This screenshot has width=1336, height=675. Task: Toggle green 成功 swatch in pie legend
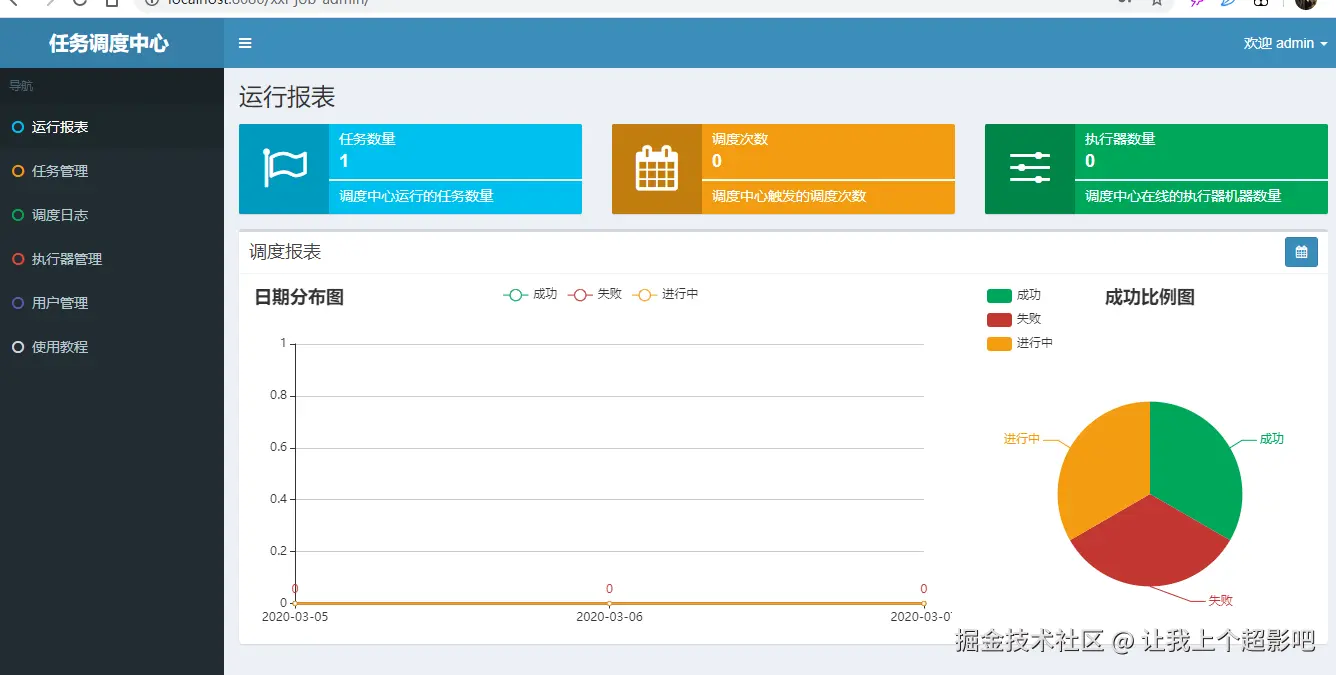(999, 295)
